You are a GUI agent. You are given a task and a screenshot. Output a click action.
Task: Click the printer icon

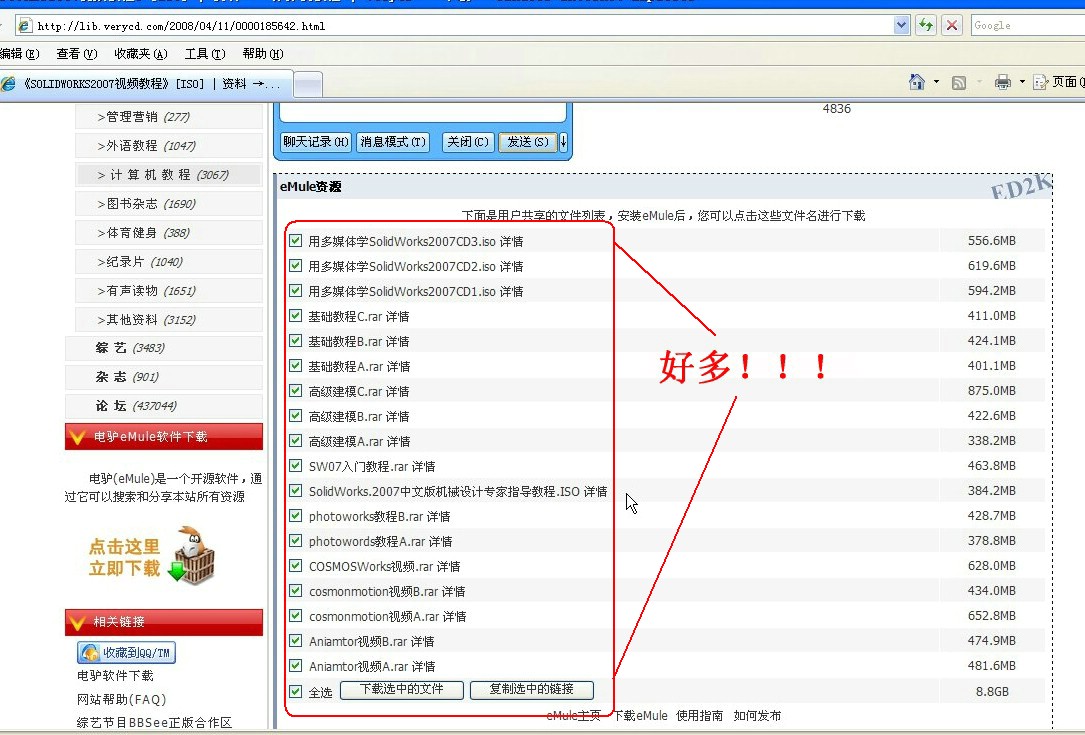tap(1003, 82)
